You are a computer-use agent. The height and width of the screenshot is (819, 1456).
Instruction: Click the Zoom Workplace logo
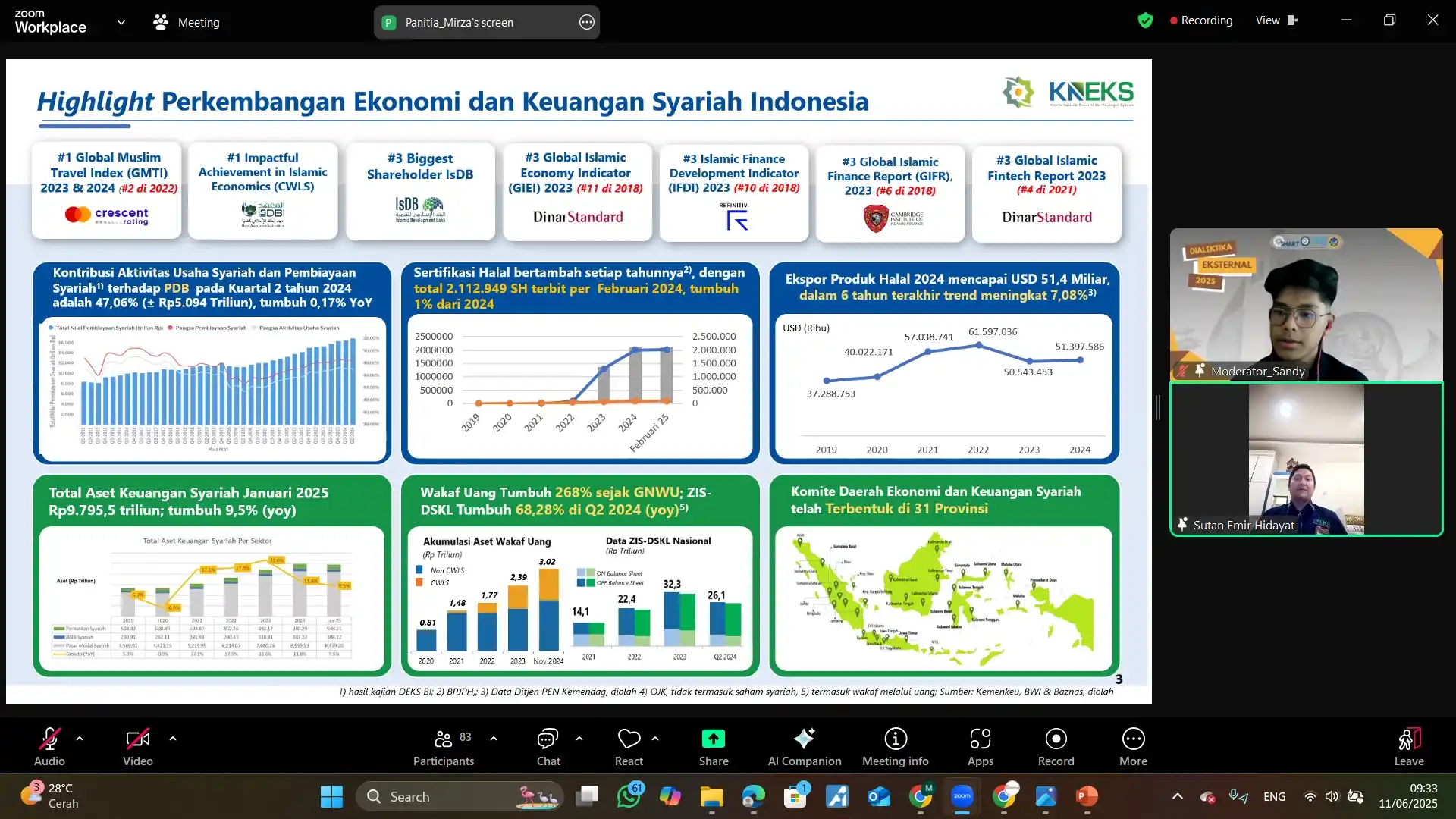tap(50, 22)
